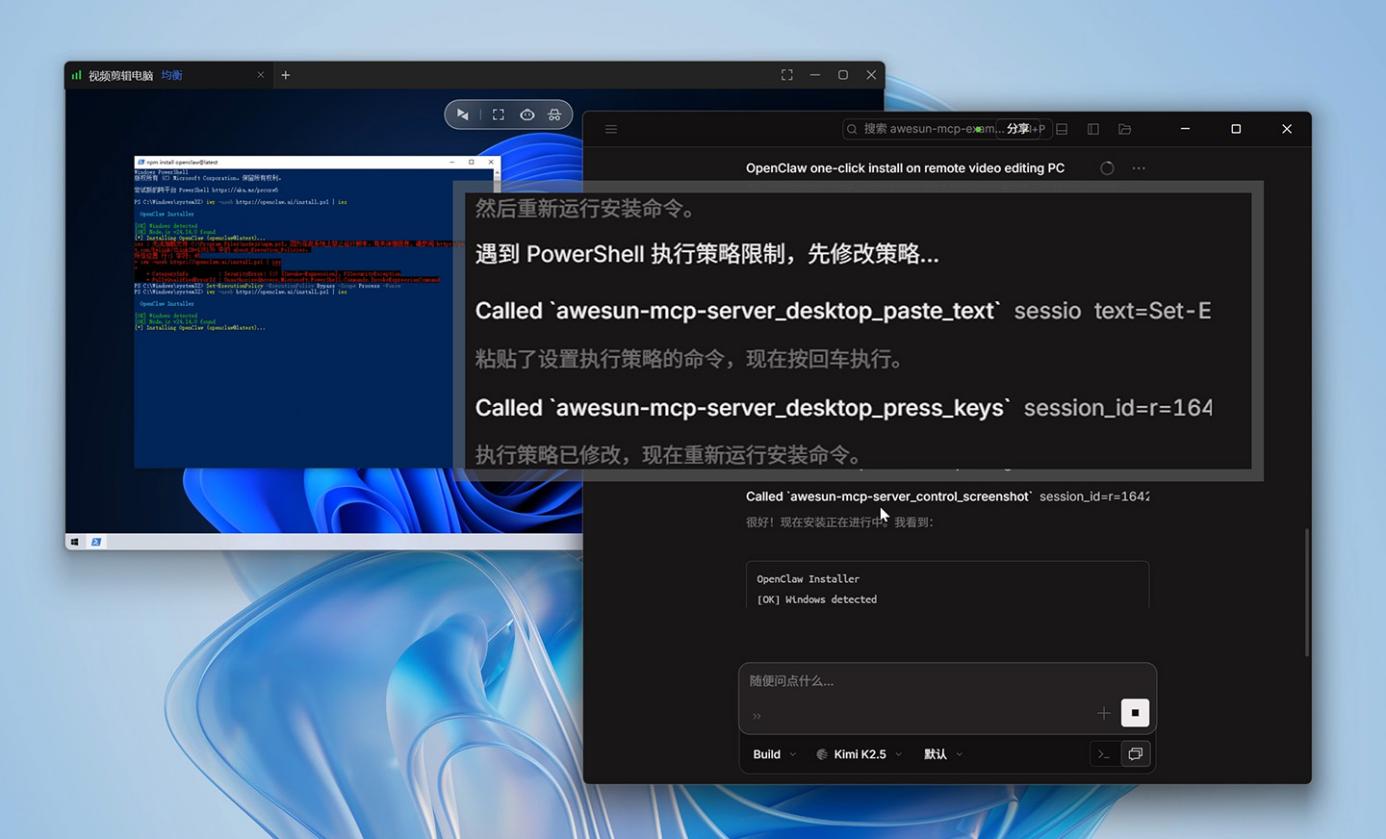
Task: Open the remote Windows Start button
Action: 75,542
